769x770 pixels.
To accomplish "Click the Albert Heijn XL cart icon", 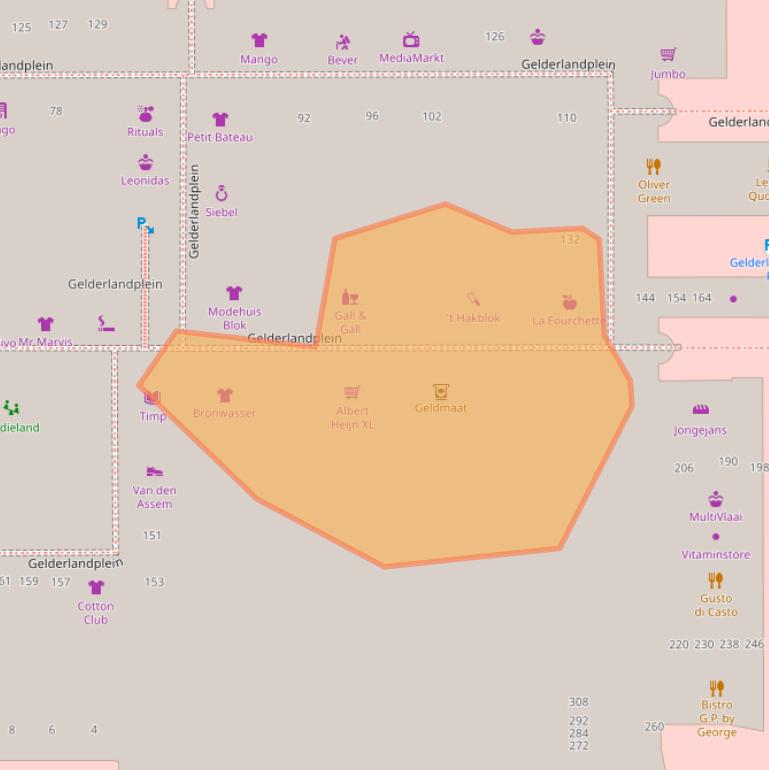I will pyautogui.click(x=352, y=393).
